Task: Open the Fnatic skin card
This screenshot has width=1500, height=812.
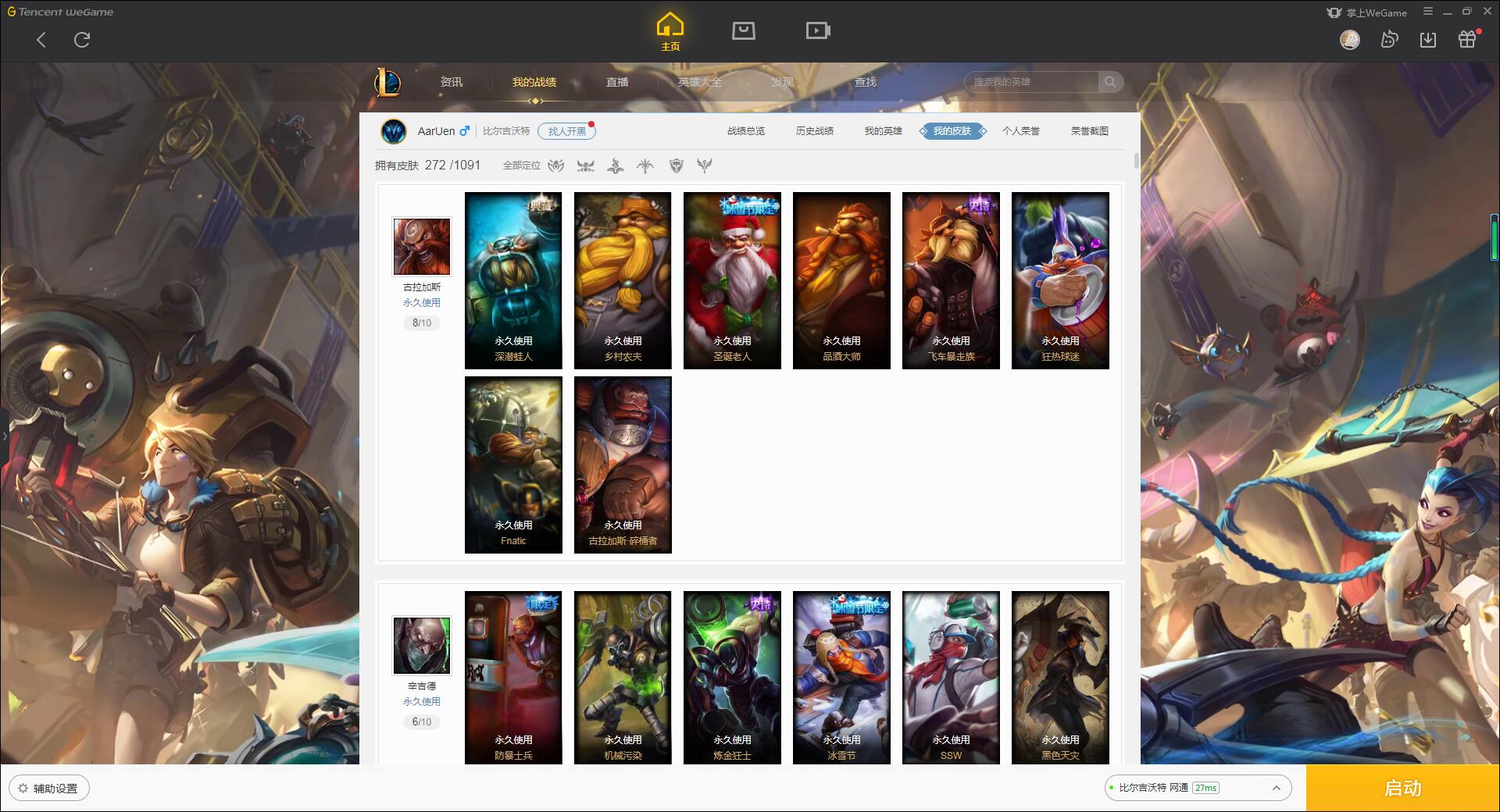Action: click(x=513, y=465)
